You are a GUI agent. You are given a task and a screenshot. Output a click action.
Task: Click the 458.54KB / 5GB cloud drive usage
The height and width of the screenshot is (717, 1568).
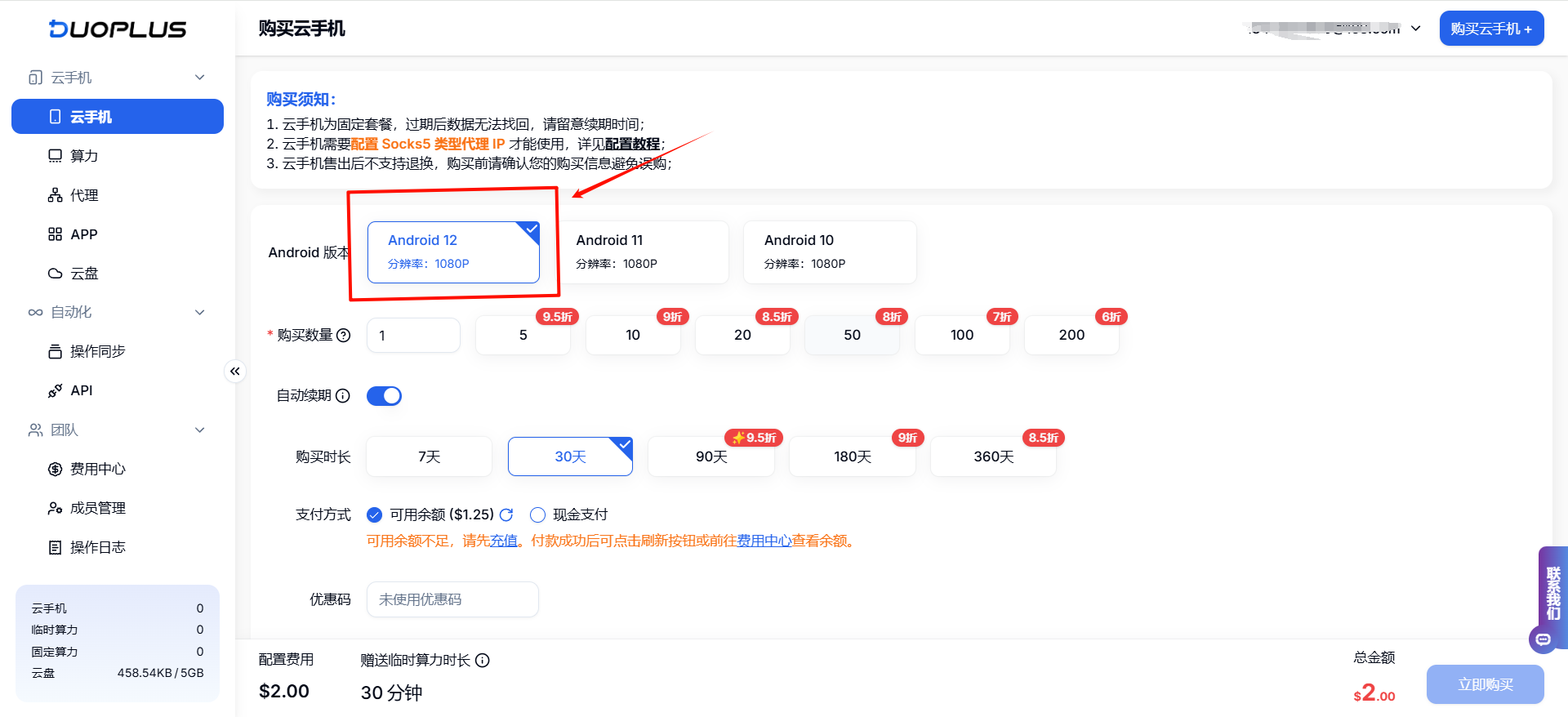tap(160, 673)
